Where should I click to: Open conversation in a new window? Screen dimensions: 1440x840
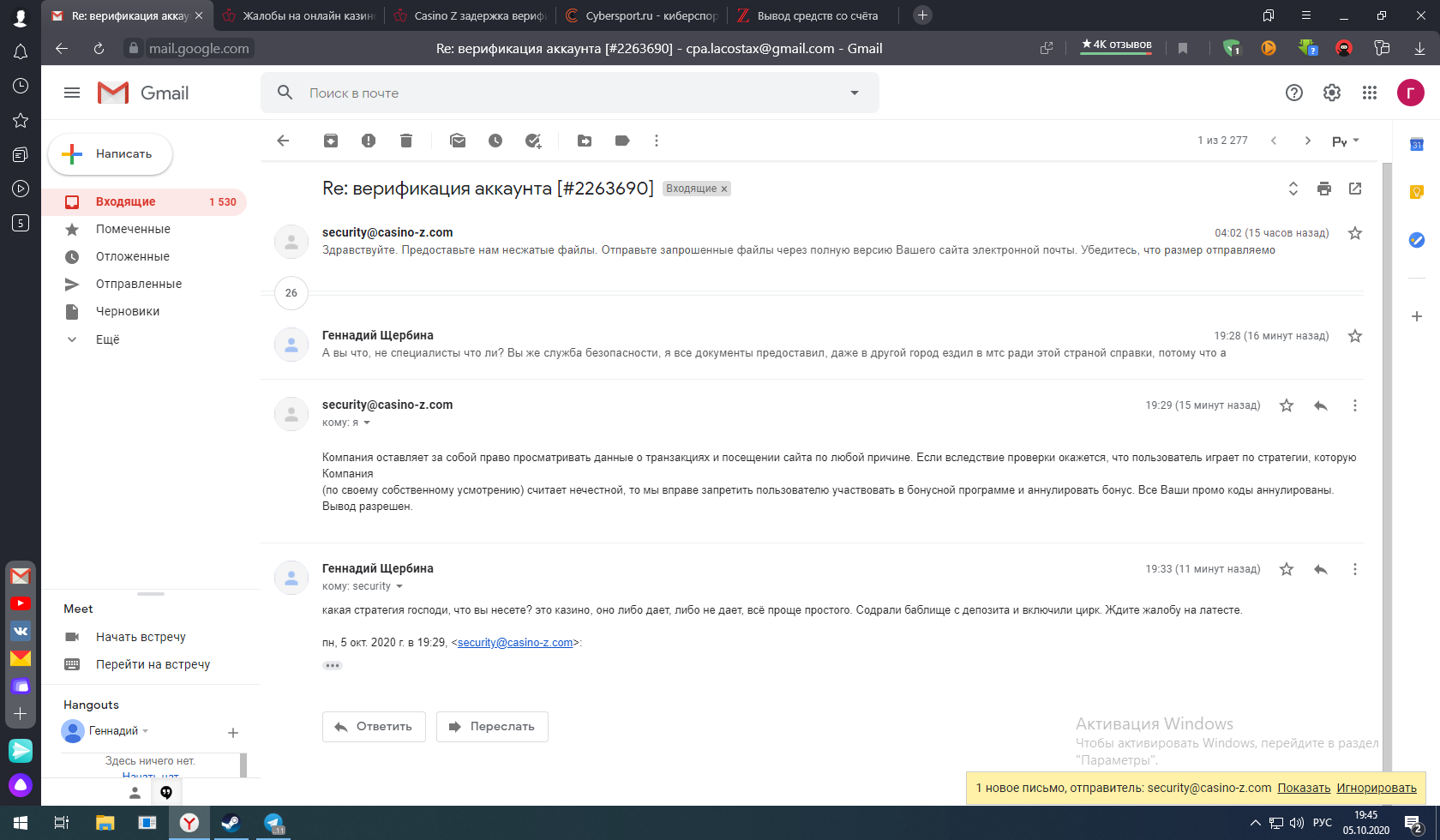coord(1355,189)
